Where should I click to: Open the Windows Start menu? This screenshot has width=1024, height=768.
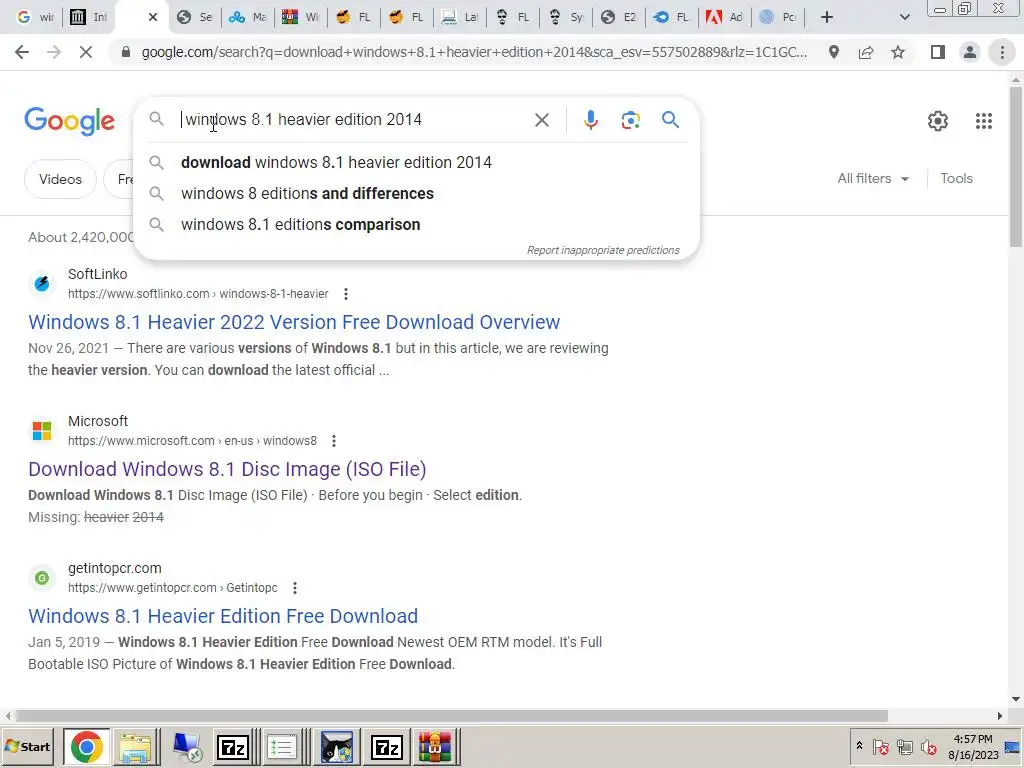[x=27, y=747]
